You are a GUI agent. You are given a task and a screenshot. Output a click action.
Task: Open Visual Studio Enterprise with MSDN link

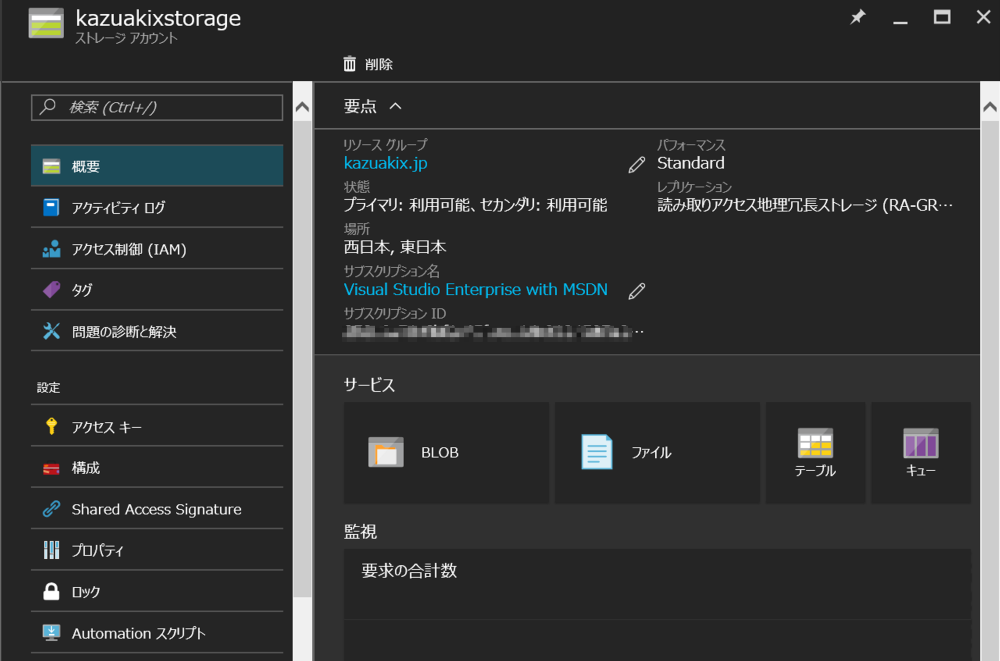point(475,289)
